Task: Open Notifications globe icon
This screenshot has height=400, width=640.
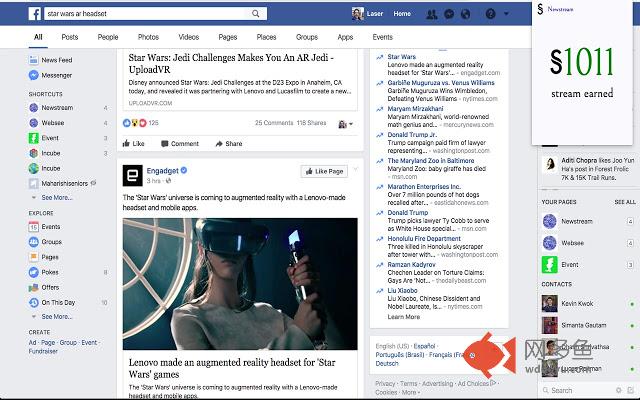Action: click(x=465, y=14)
